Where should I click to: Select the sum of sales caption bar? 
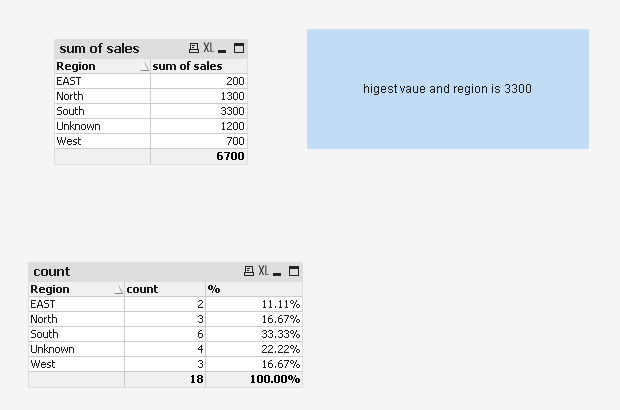pos(120,48)
